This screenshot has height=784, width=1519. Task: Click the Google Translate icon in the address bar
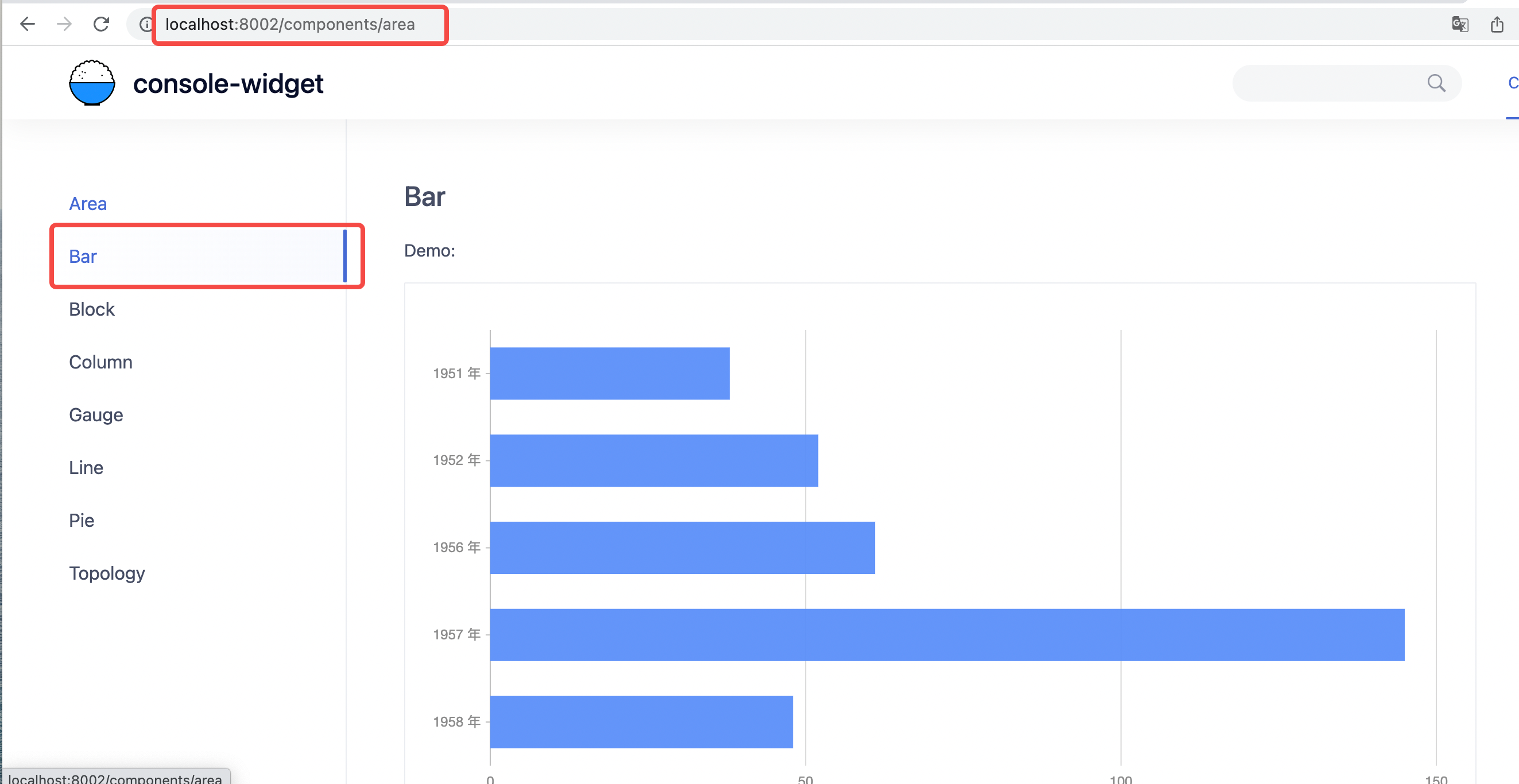pos(1460,24)
